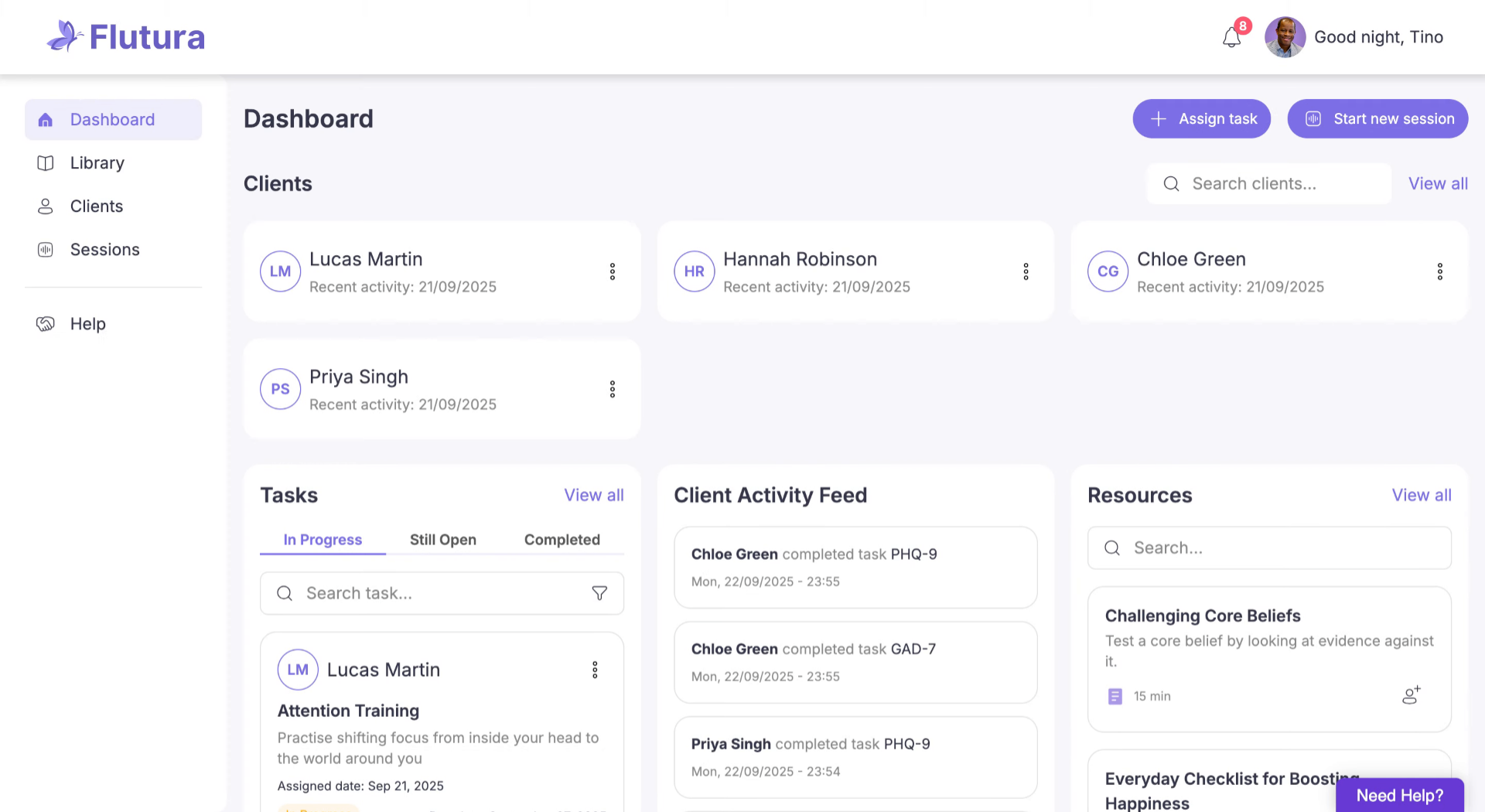This screenshot has width=1485, height=812.
Task: Go to Dashboard in the sidebar
Action: pos(113,119)
